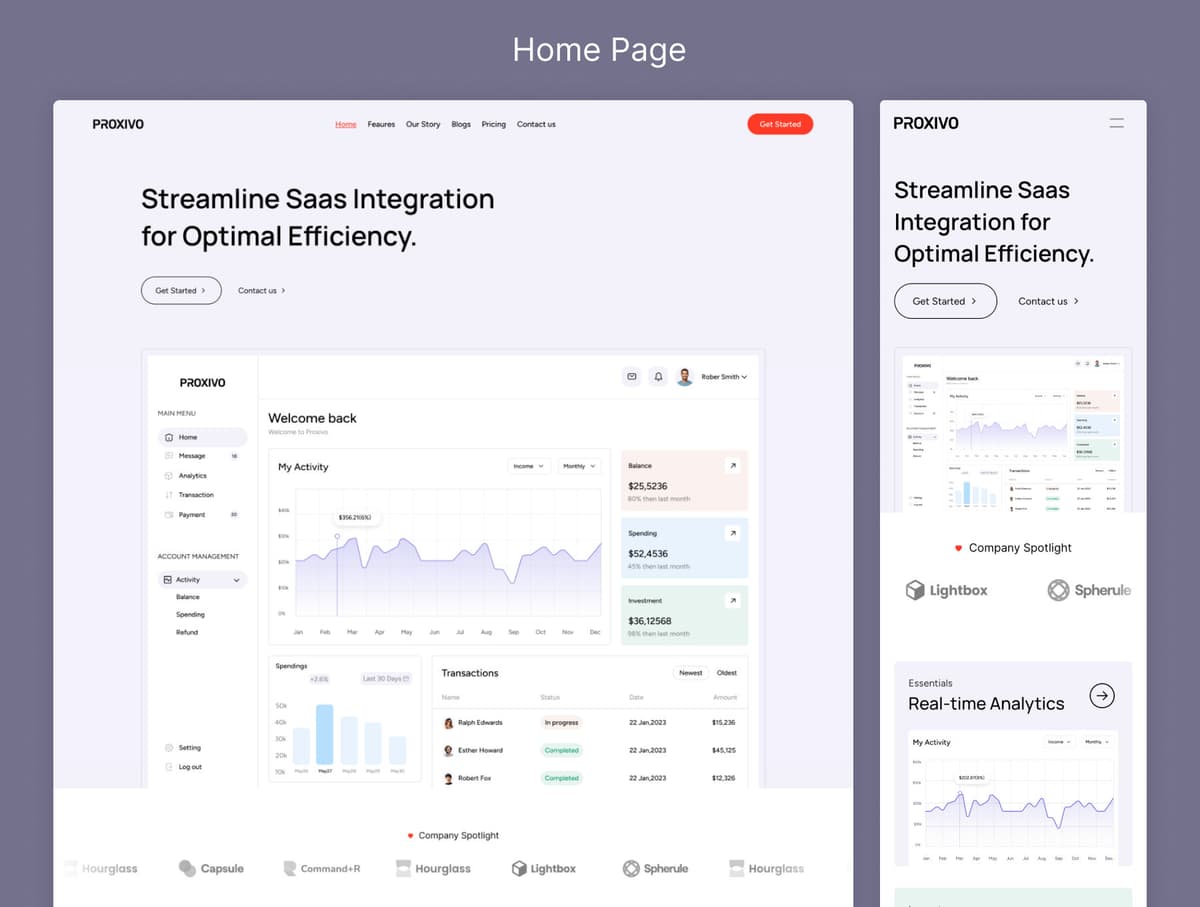Expand the Rober Smith profile menu

(x=724, y=377)
